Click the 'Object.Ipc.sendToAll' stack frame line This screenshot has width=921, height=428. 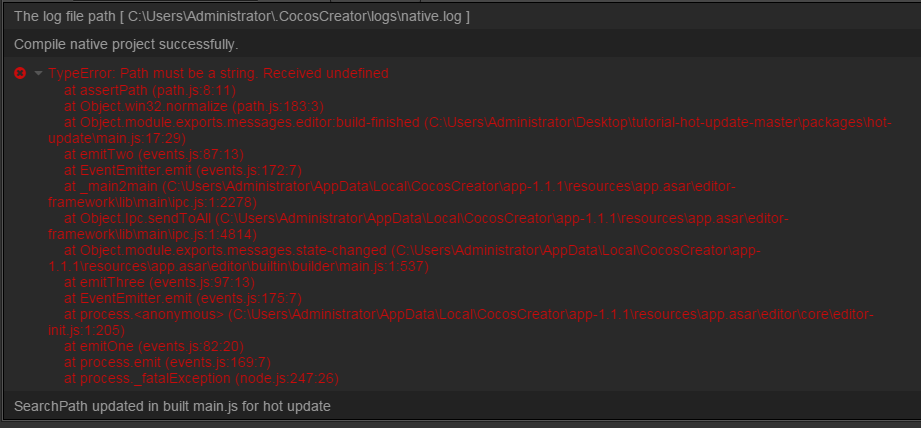[x=426, y=218]
